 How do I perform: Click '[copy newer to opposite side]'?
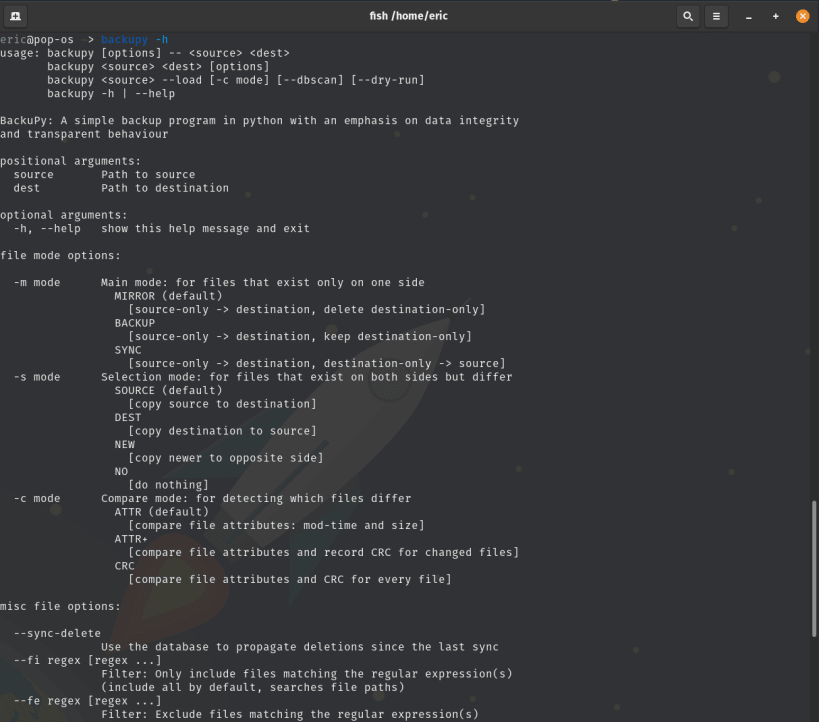226,458
